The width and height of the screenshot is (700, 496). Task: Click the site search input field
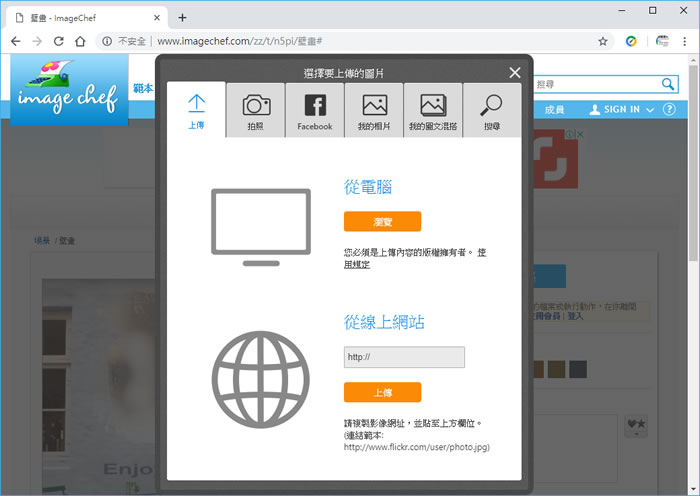[596, 84]
